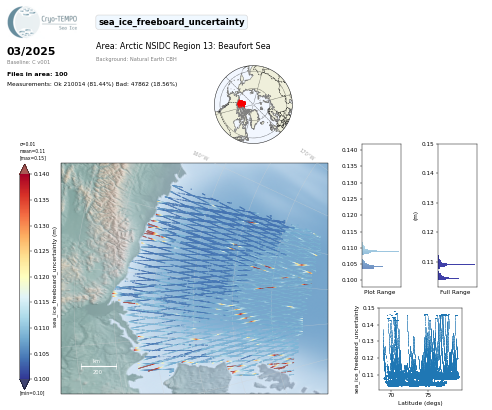This screenshot has width=492, height=410.
Task: Click the red track cluster near western coast
Action: 154,230
